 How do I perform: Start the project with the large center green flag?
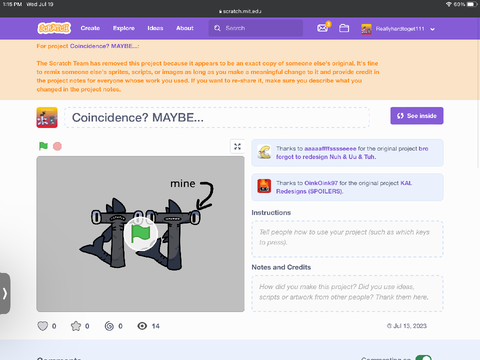coord(140,234)
